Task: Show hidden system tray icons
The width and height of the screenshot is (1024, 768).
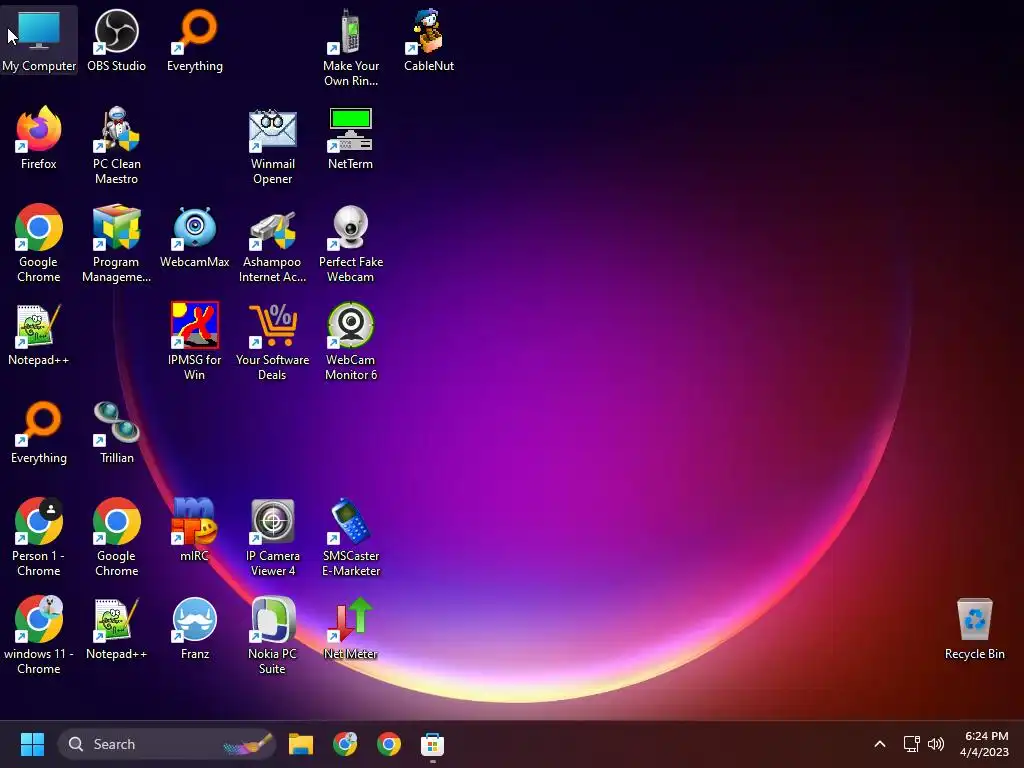Action: [880, 744]
